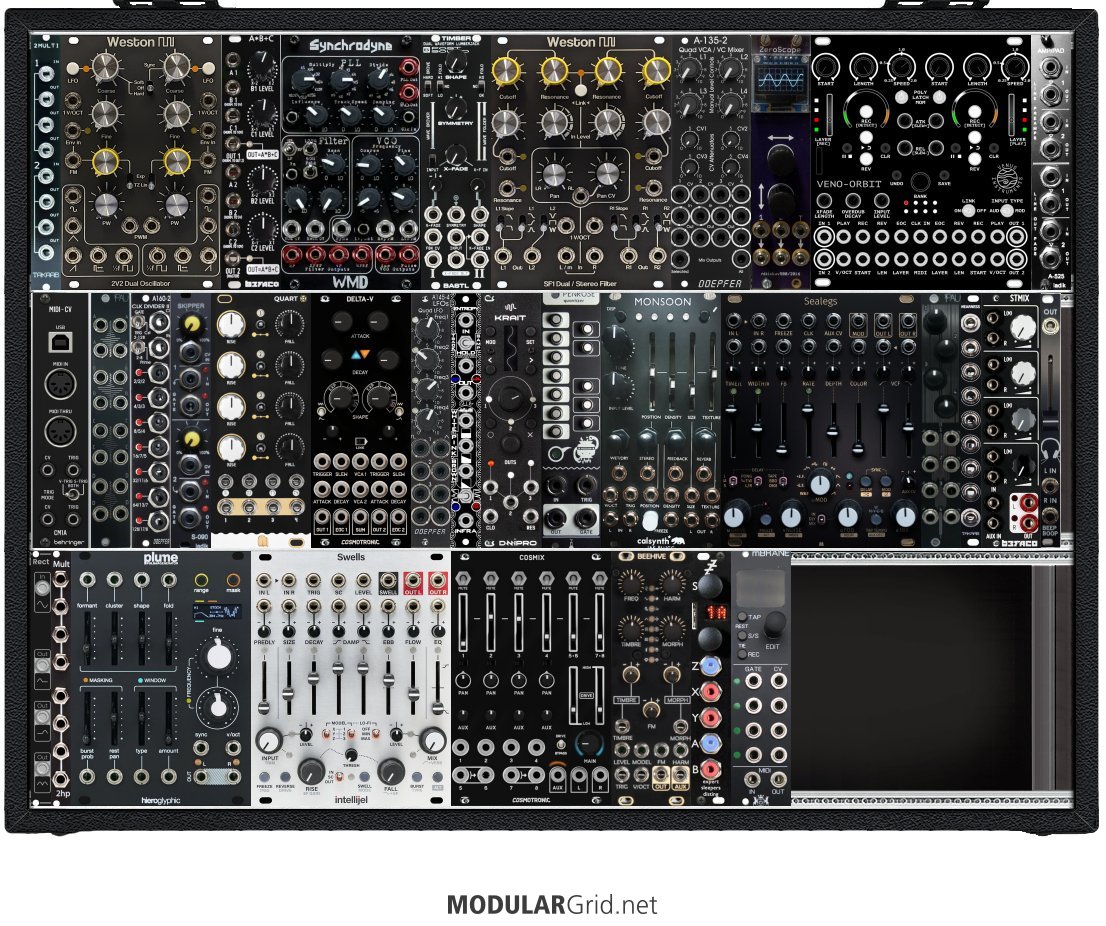Click the MIX knob on Swells

point(432,741)
